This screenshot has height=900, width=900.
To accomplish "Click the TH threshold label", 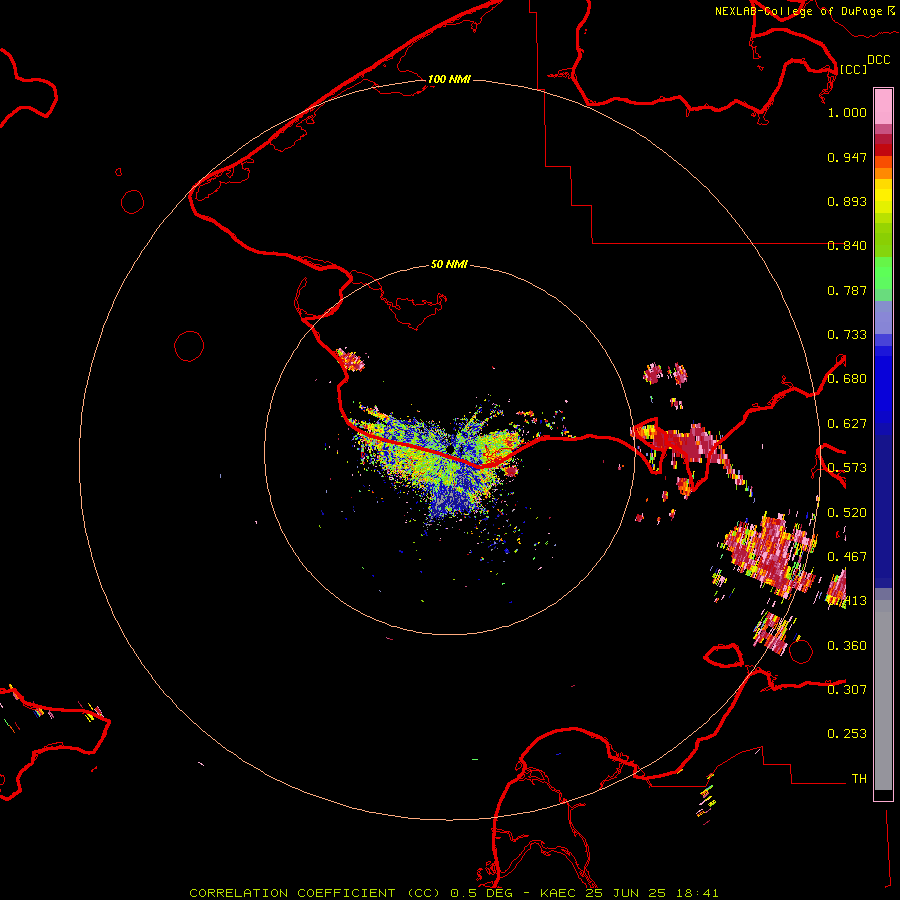I will (859, 779).
